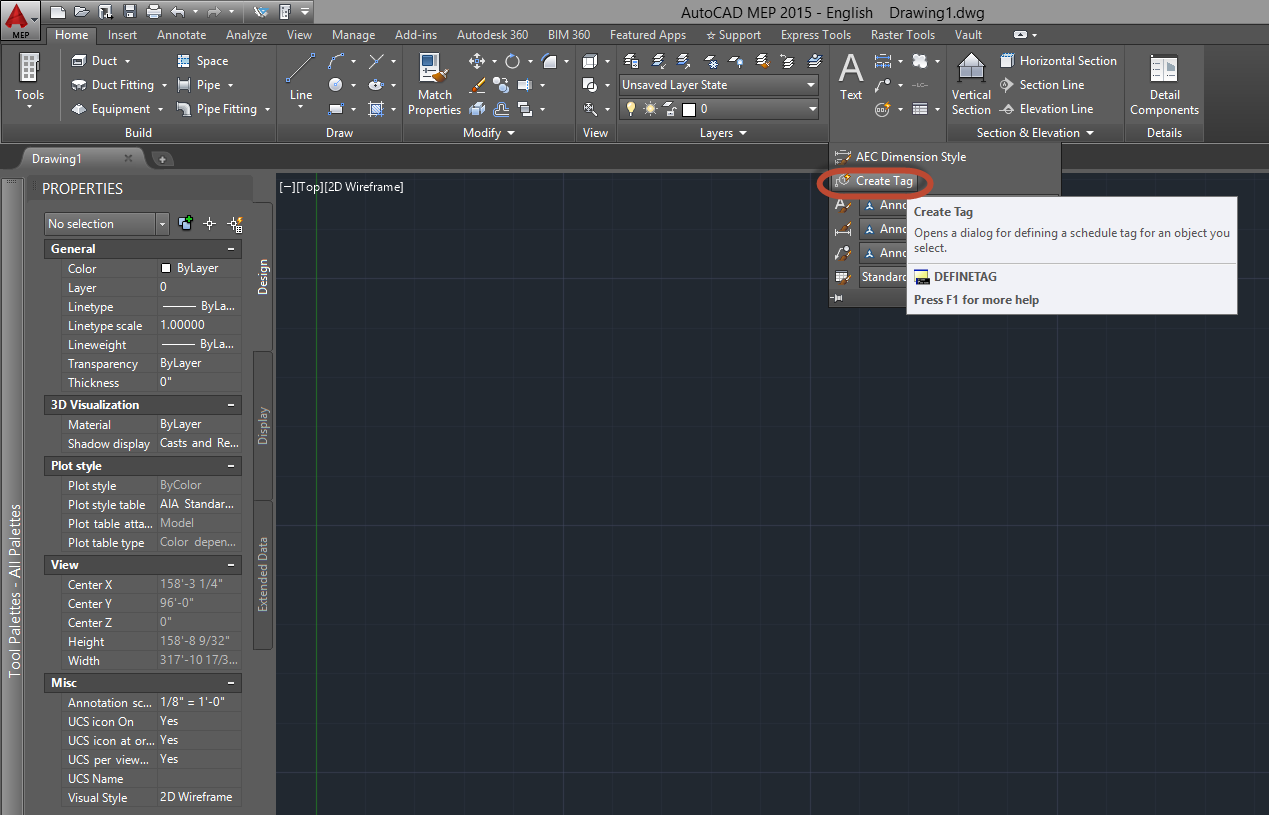Expand the Duct Fitting dropdown
Screen dimensions: 1269x815
pos(164,85)
